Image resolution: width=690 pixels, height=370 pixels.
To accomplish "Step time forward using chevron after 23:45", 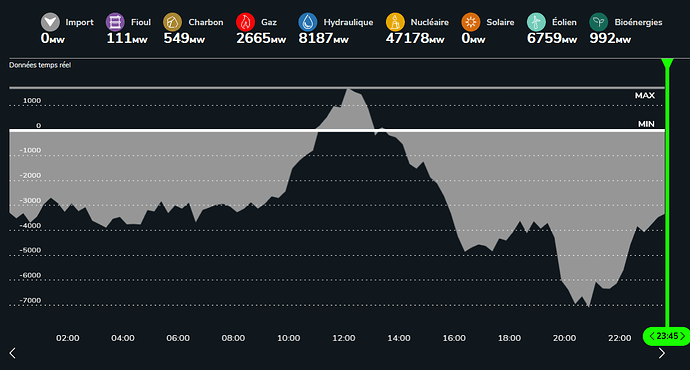I will [683, 336].
